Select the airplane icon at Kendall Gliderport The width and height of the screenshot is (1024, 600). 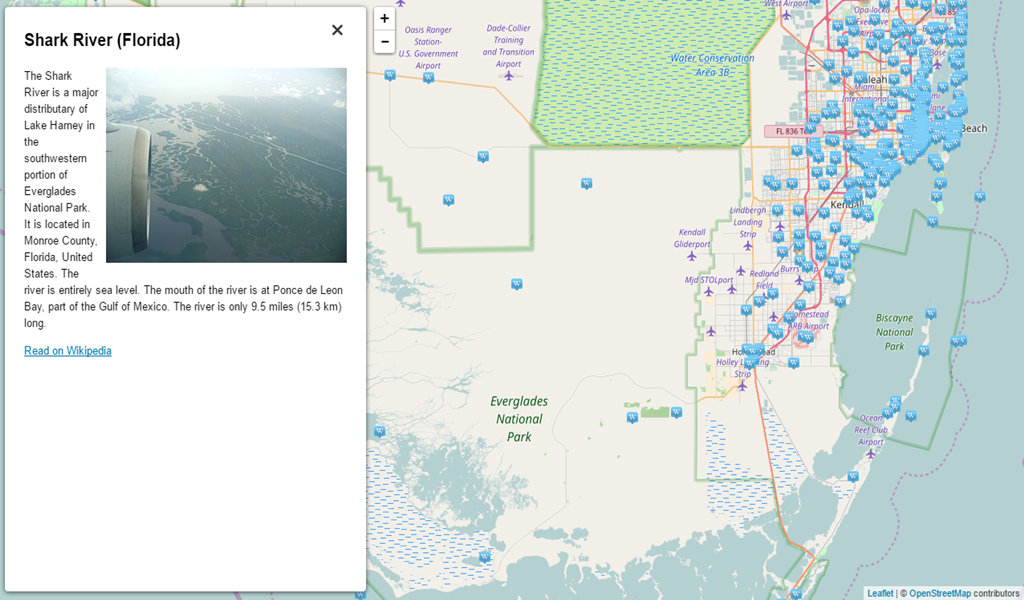click(x=691, y=256)
